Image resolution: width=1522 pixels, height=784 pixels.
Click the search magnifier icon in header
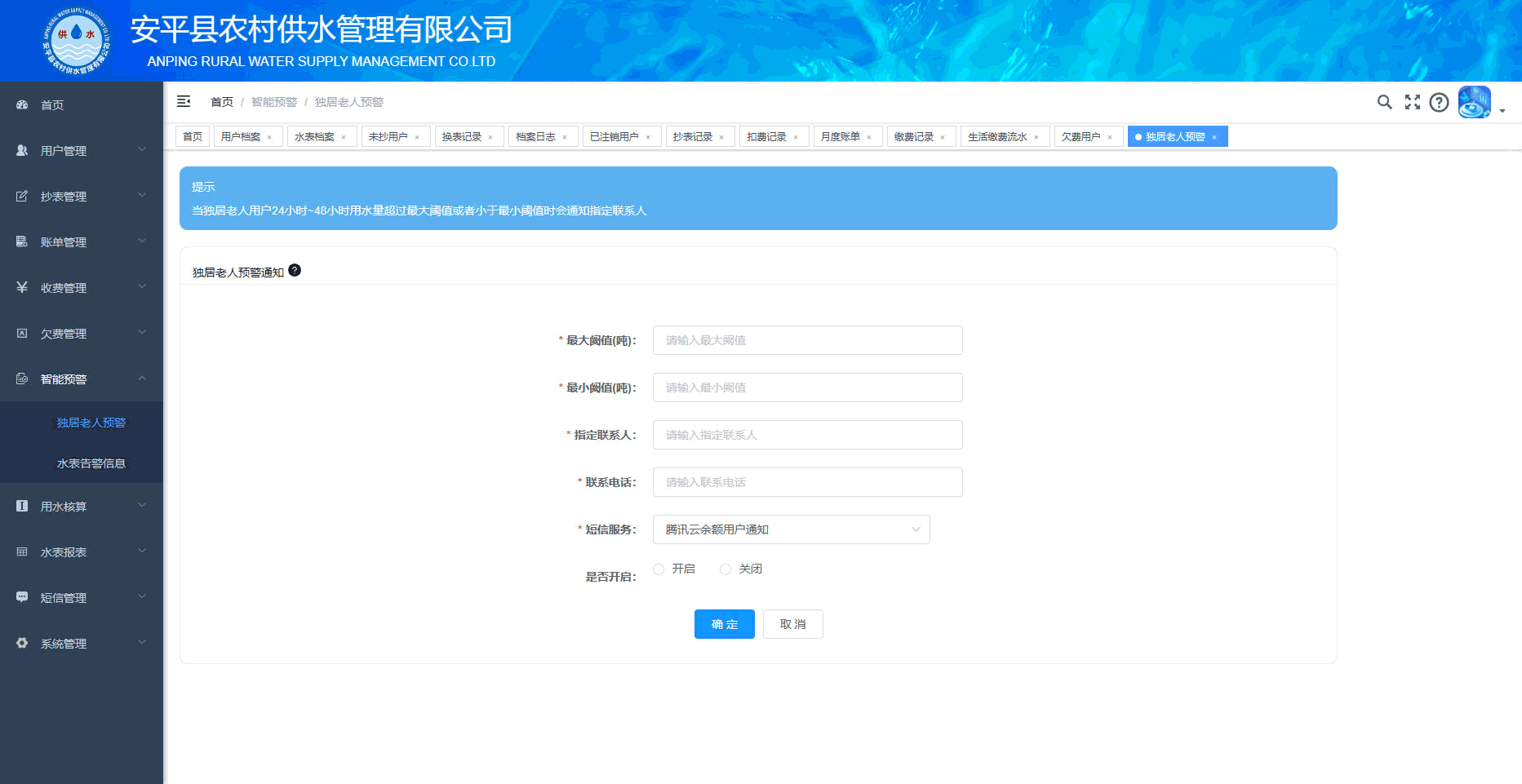[x=1384, y=102]
